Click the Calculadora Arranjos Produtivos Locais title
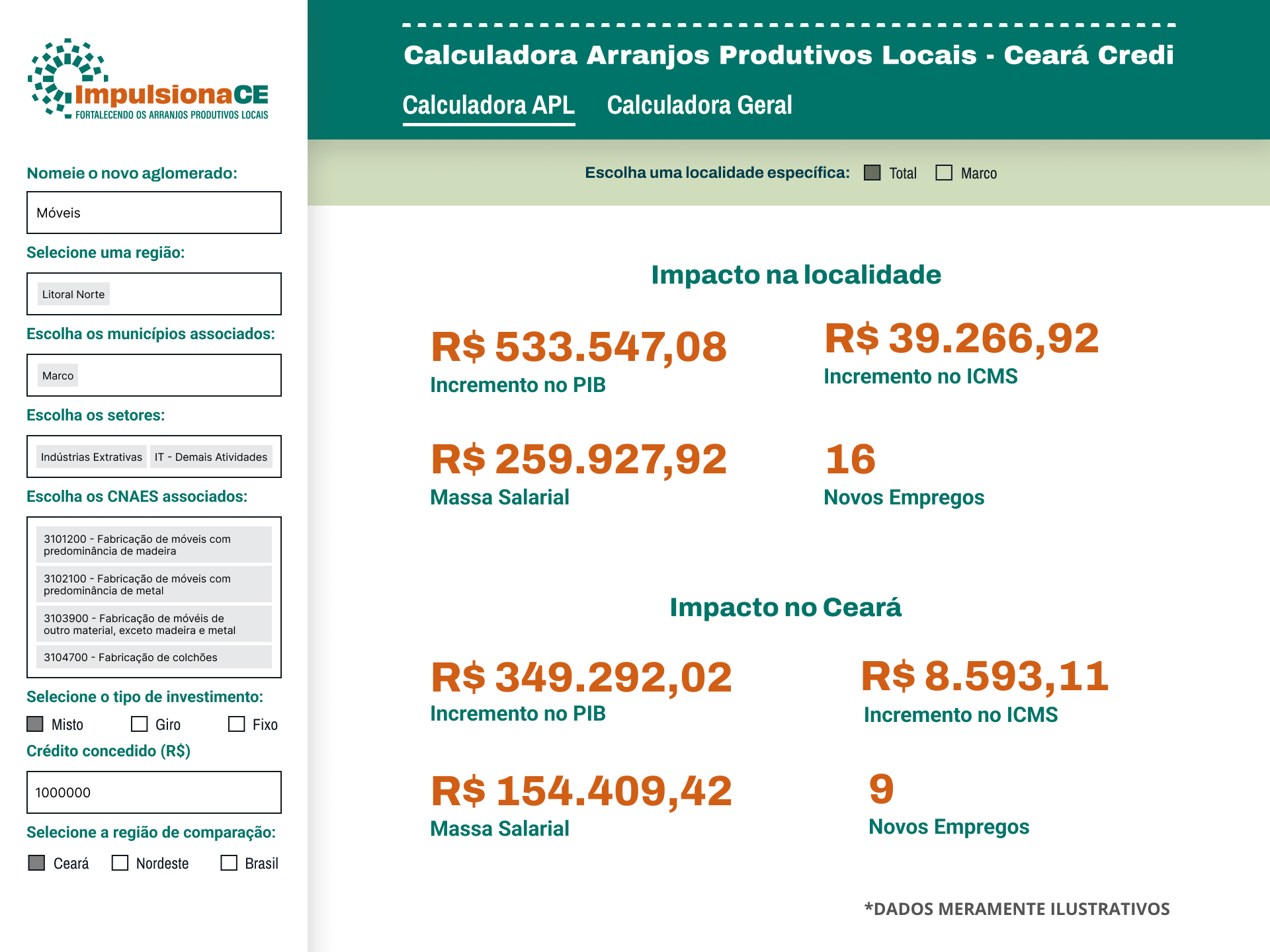Screen dimensions: 1270x952 (788, 55)
